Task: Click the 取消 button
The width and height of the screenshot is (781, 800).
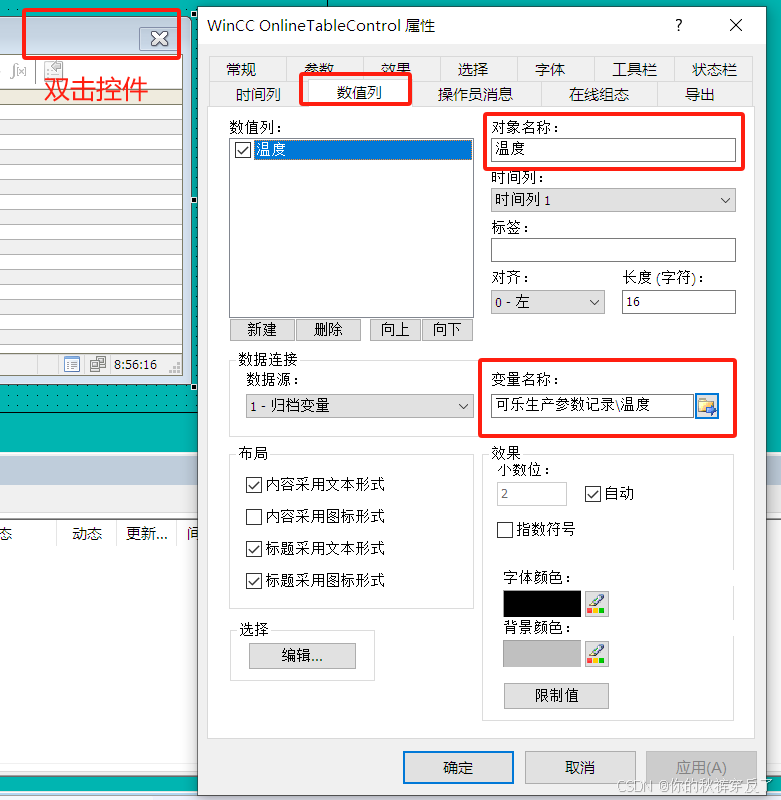Action: click(x=580, y=767)
